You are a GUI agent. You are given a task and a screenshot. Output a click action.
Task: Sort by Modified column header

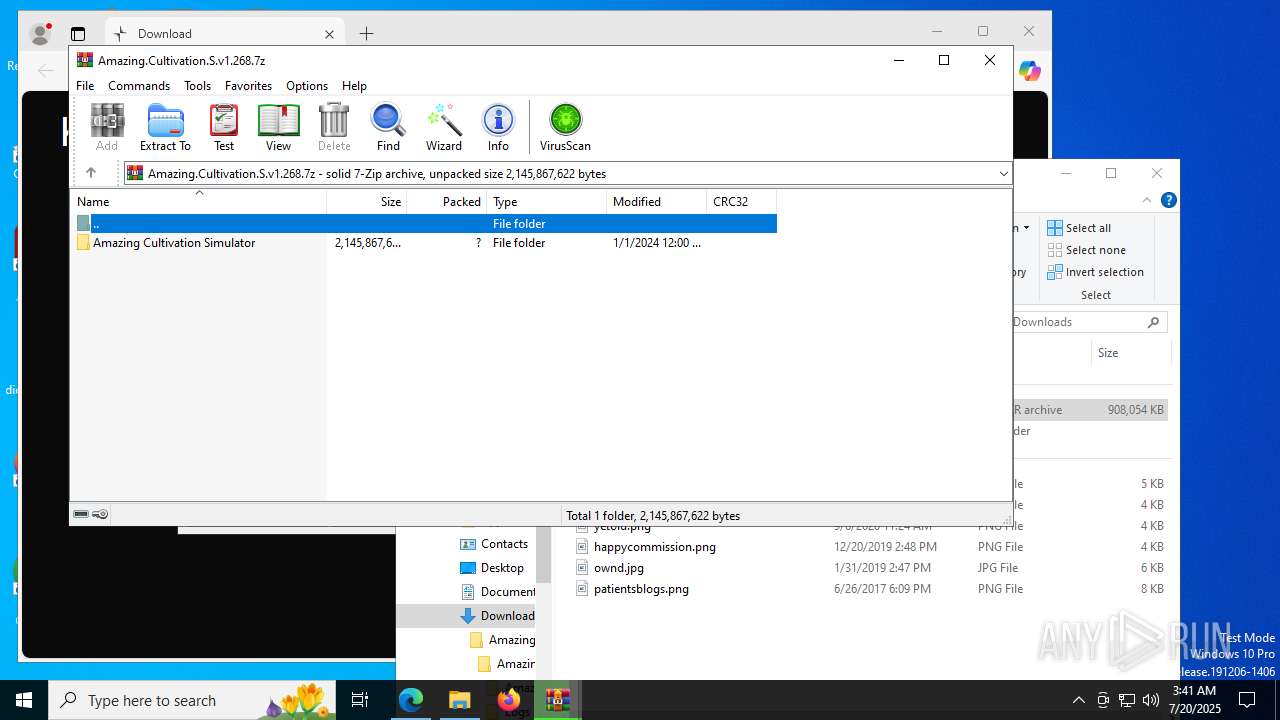pos(657,202)
